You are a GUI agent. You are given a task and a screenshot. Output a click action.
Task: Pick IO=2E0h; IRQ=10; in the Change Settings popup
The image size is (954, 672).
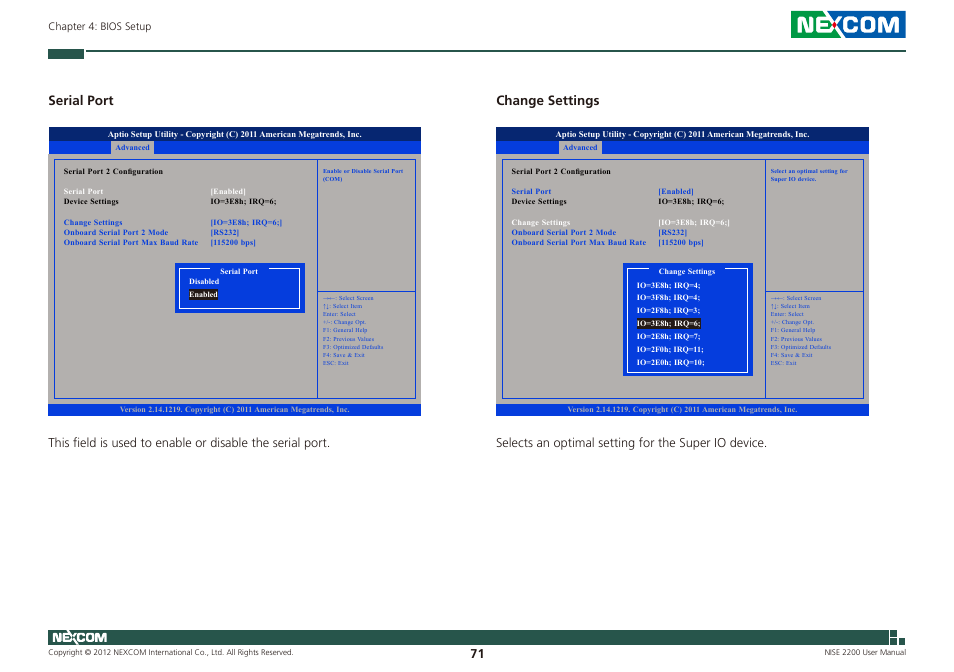tap(670, 362)
